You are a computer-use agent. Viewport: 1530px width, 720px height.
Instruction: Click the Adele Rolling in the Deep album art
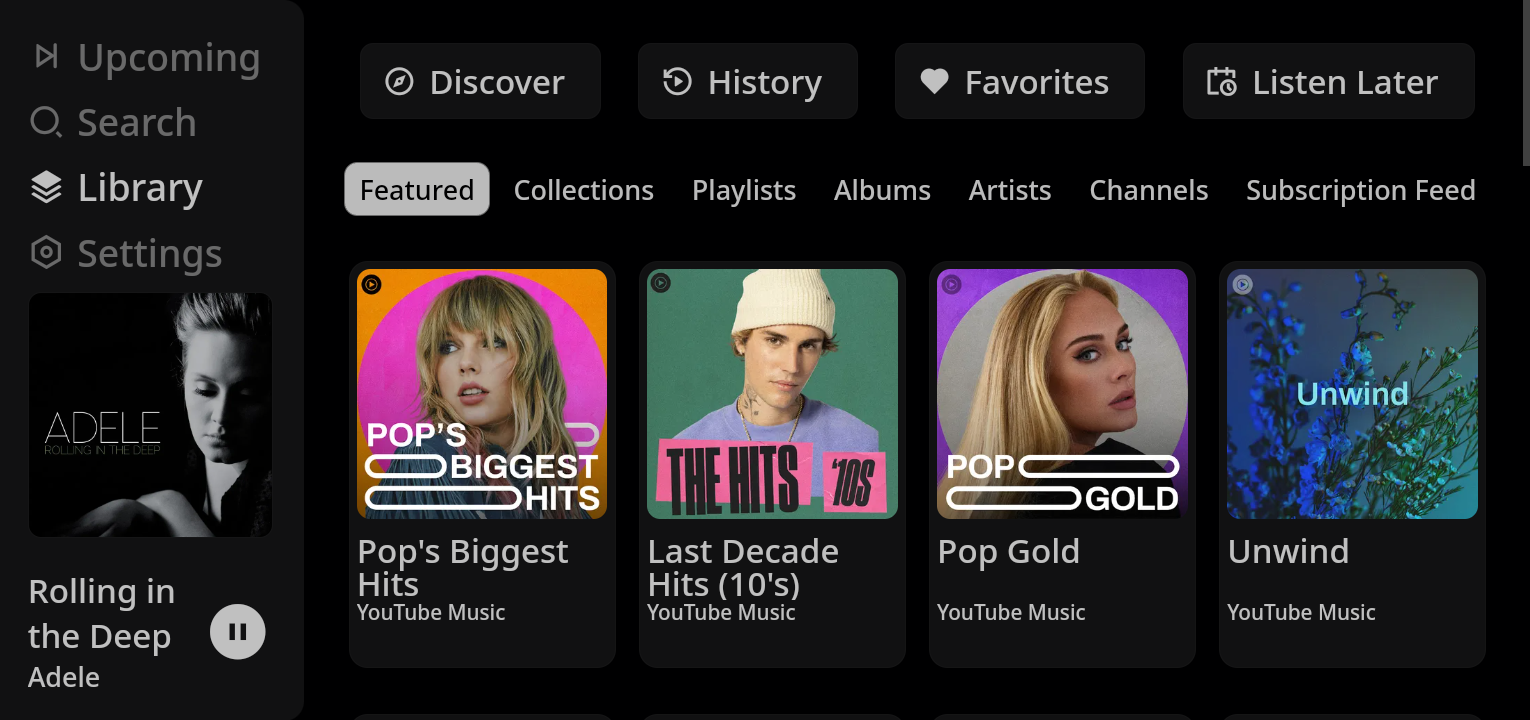[150, 415]
